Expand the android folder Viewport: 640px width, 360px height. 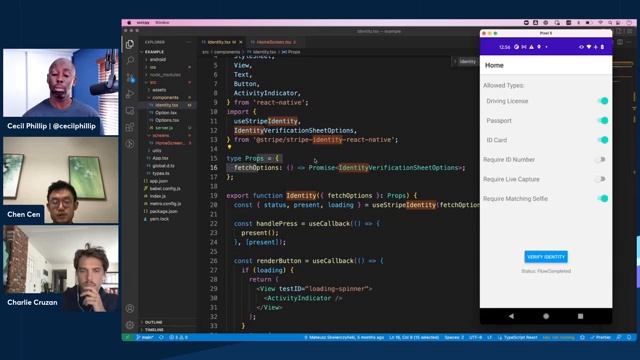(157, 60)
